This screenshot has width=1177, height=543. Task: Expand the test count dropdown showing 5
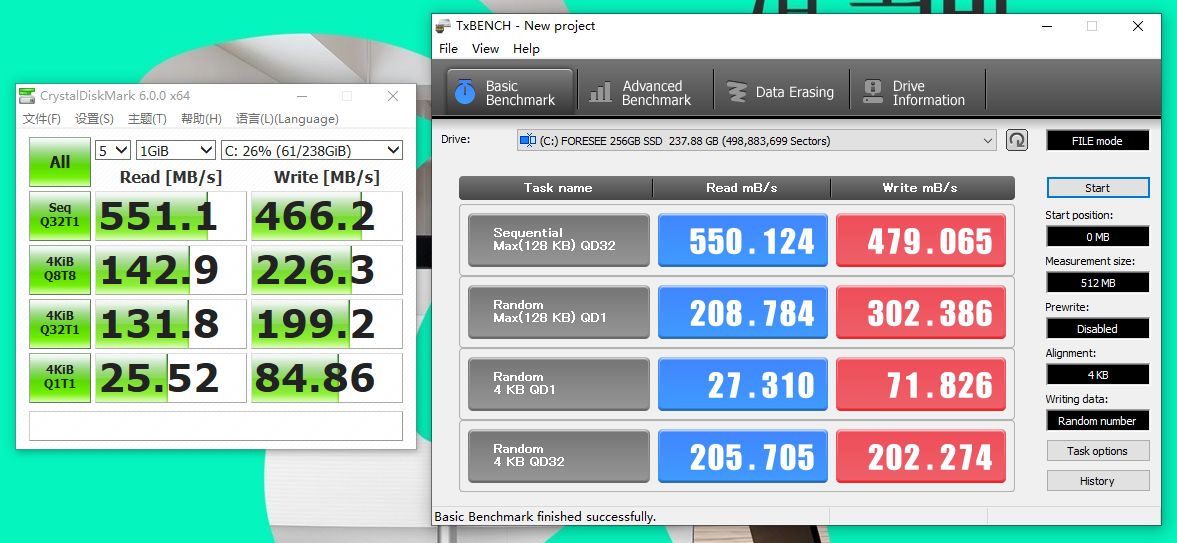tap(113, 150)
